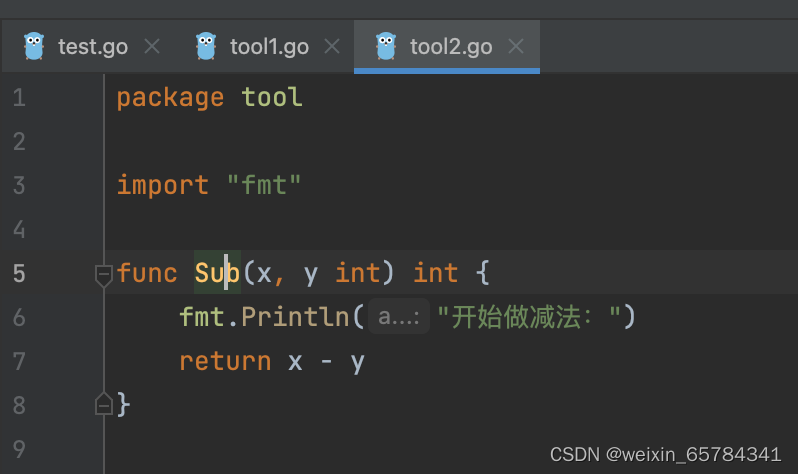Click the "fmt" import string

pos(264,185)
